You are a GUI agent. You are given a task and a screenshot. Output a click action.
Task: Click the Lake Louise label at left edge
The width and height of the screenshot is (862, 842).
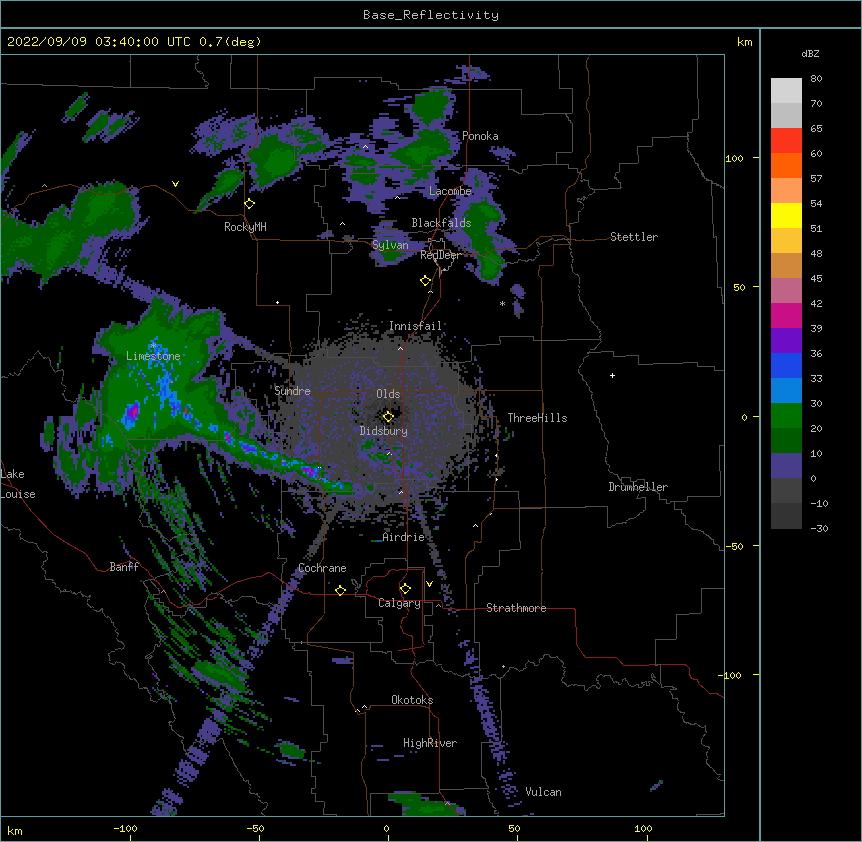18,484
